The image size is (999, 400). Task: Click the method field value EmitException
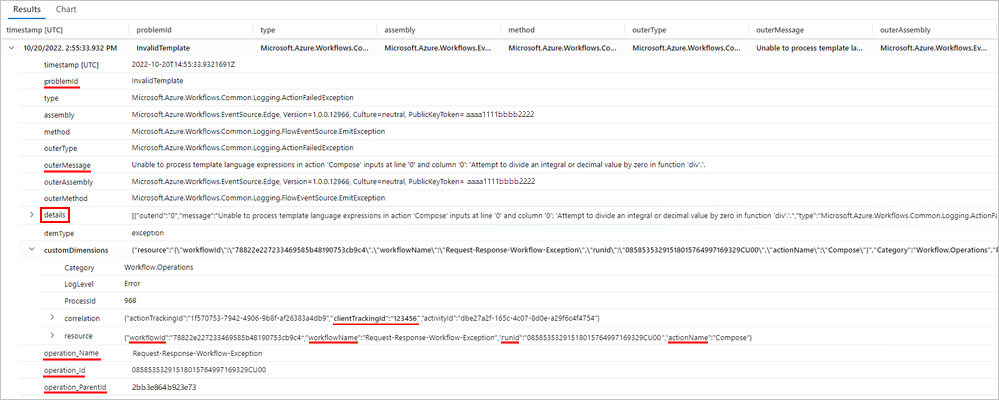tap(258, 132)
